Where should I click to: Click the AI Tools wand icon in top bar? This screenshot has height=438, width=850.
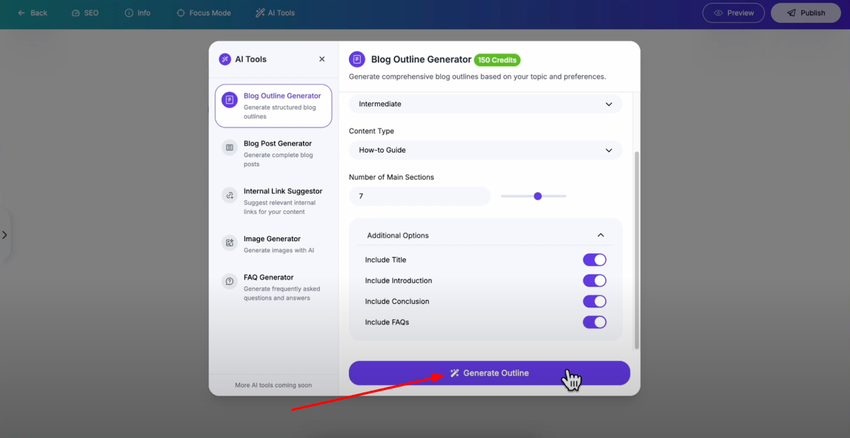point(260,13)
